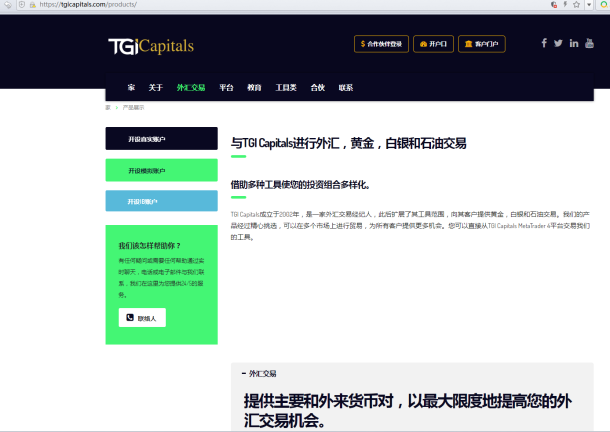Image resolution: width=610 pixels, height=432 pixels.
Task: Click the green search engine icon at right
Action: (x=605, y=5)
